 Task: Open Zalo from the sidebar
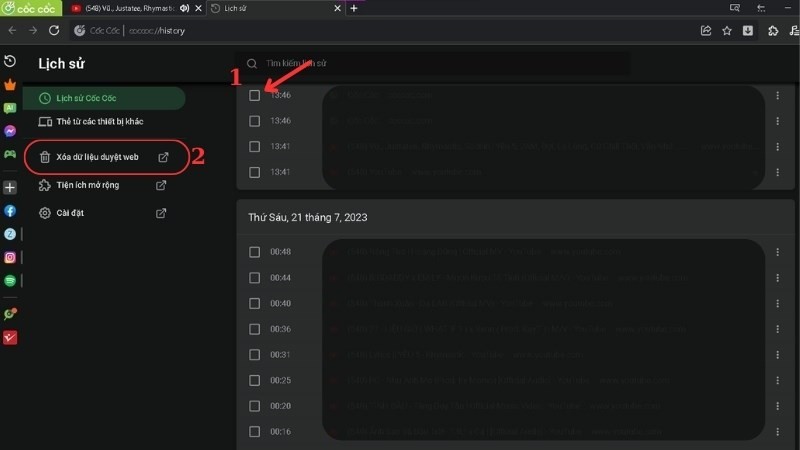coord(10,234)
